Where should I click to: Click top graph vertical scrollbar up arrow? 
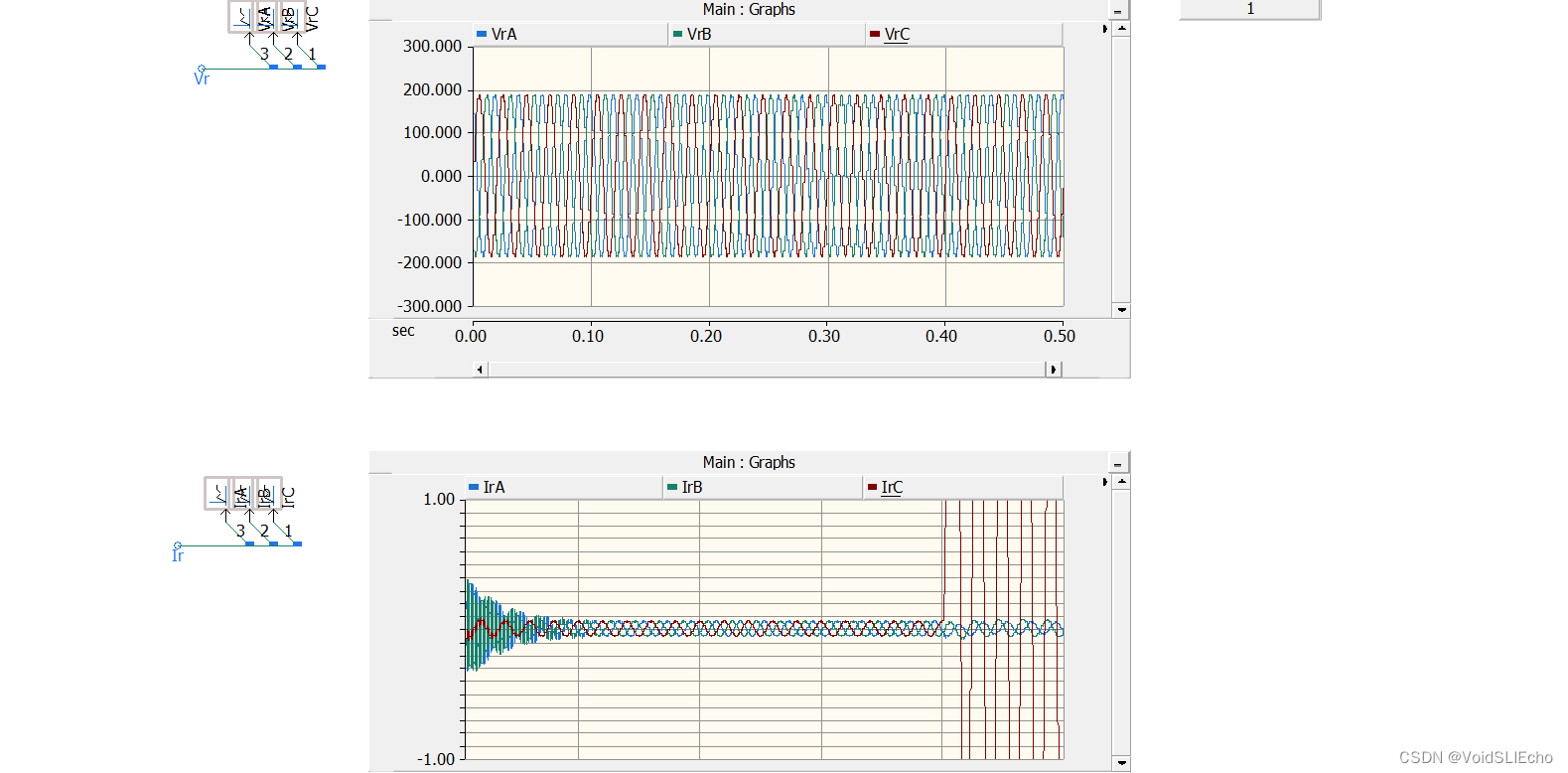1121,29
